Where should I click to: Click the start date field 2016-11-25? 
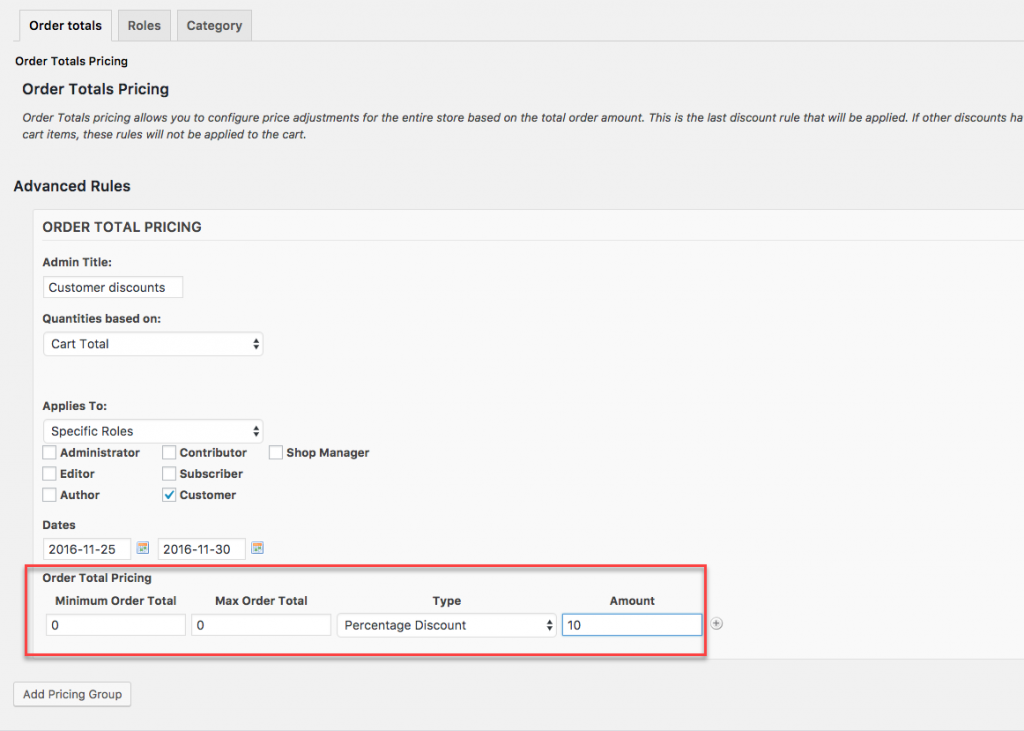click(87, 549)
